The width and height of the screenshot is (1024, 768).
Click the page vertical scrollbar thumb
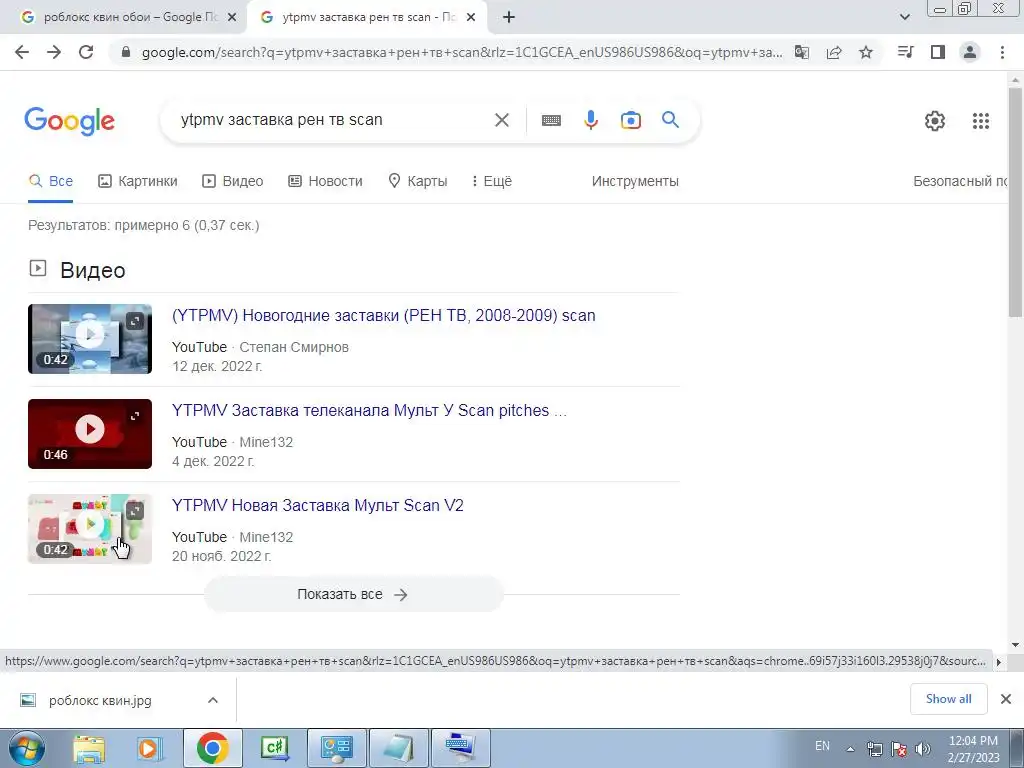click(1015, 202)
